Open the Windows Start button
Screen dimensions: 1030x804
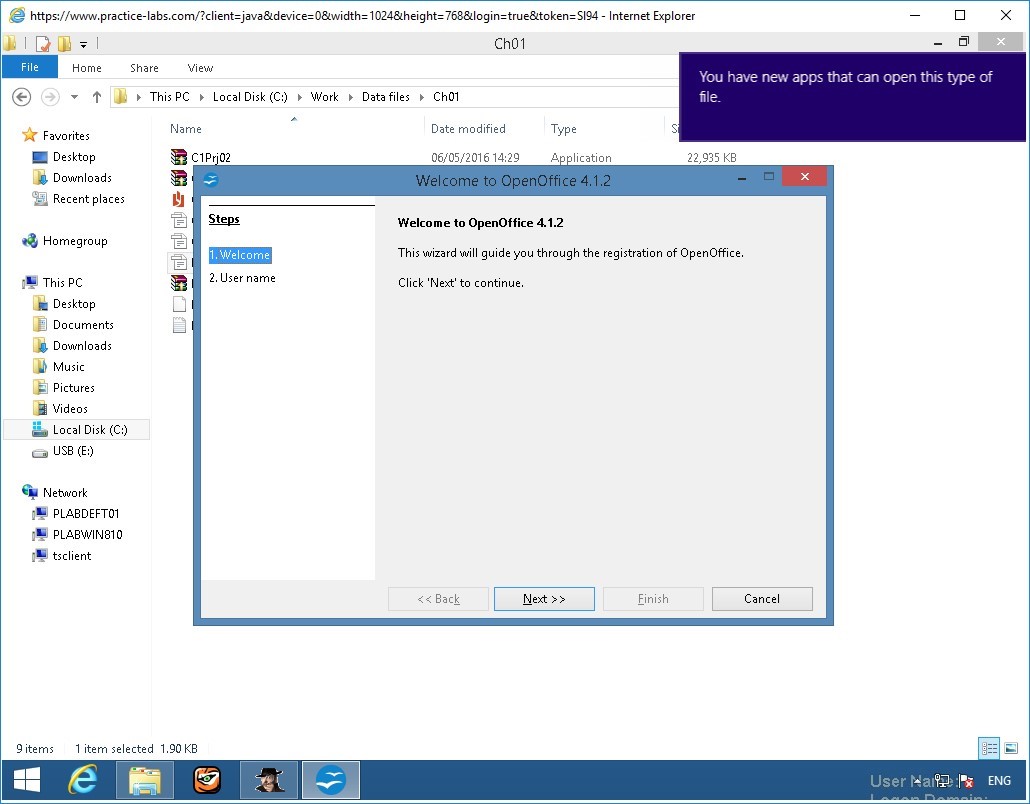[27, 780]
